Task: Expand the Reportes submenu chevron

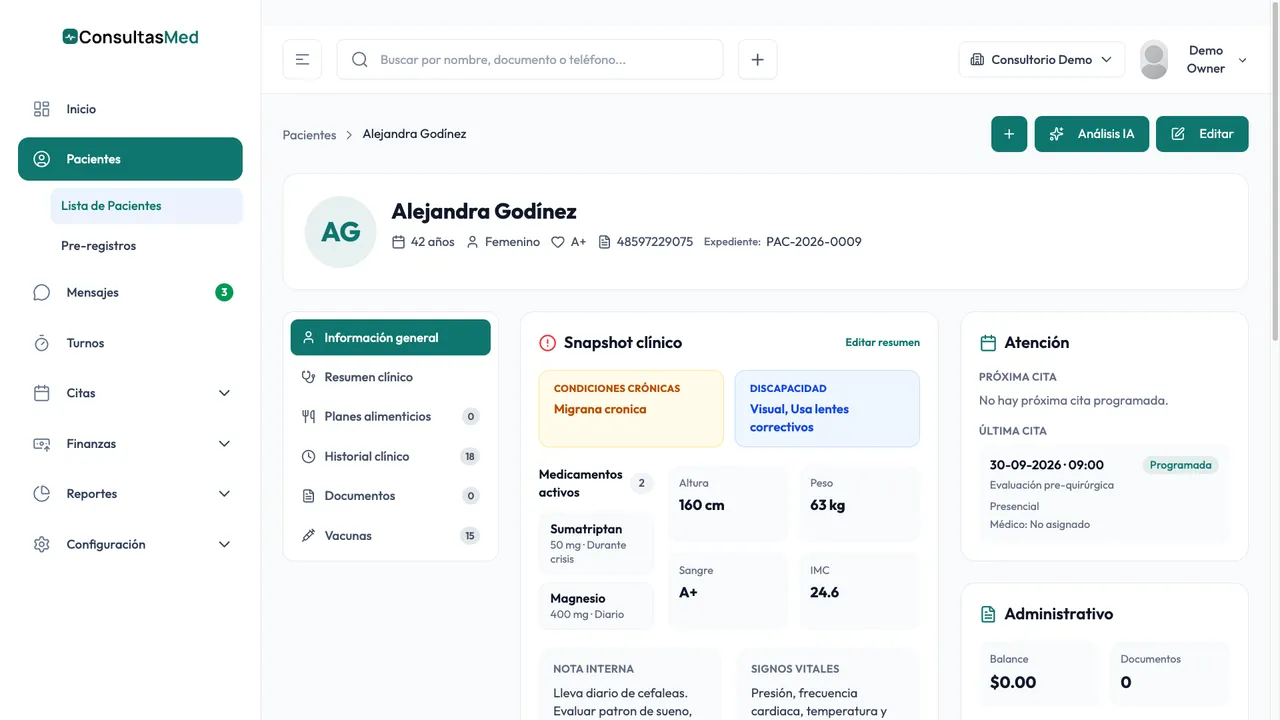Action: click(x=224, y=494)
